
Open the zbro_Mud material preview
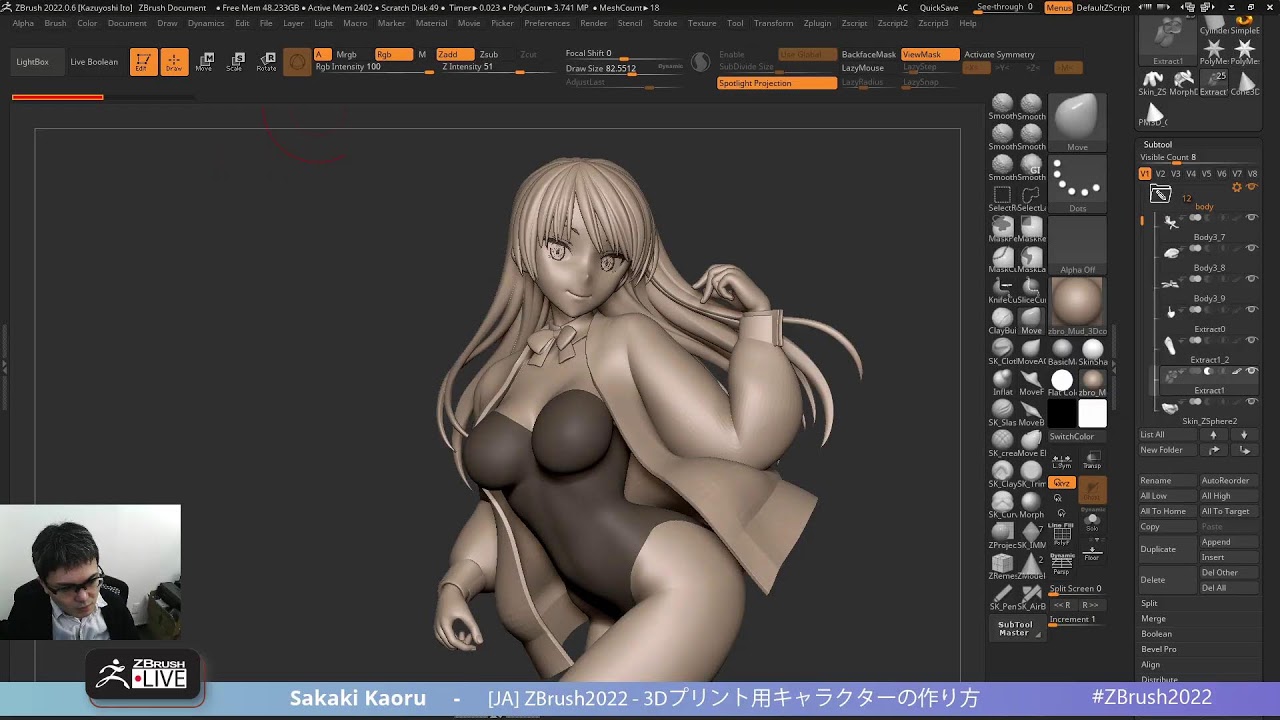(1077, 306)
